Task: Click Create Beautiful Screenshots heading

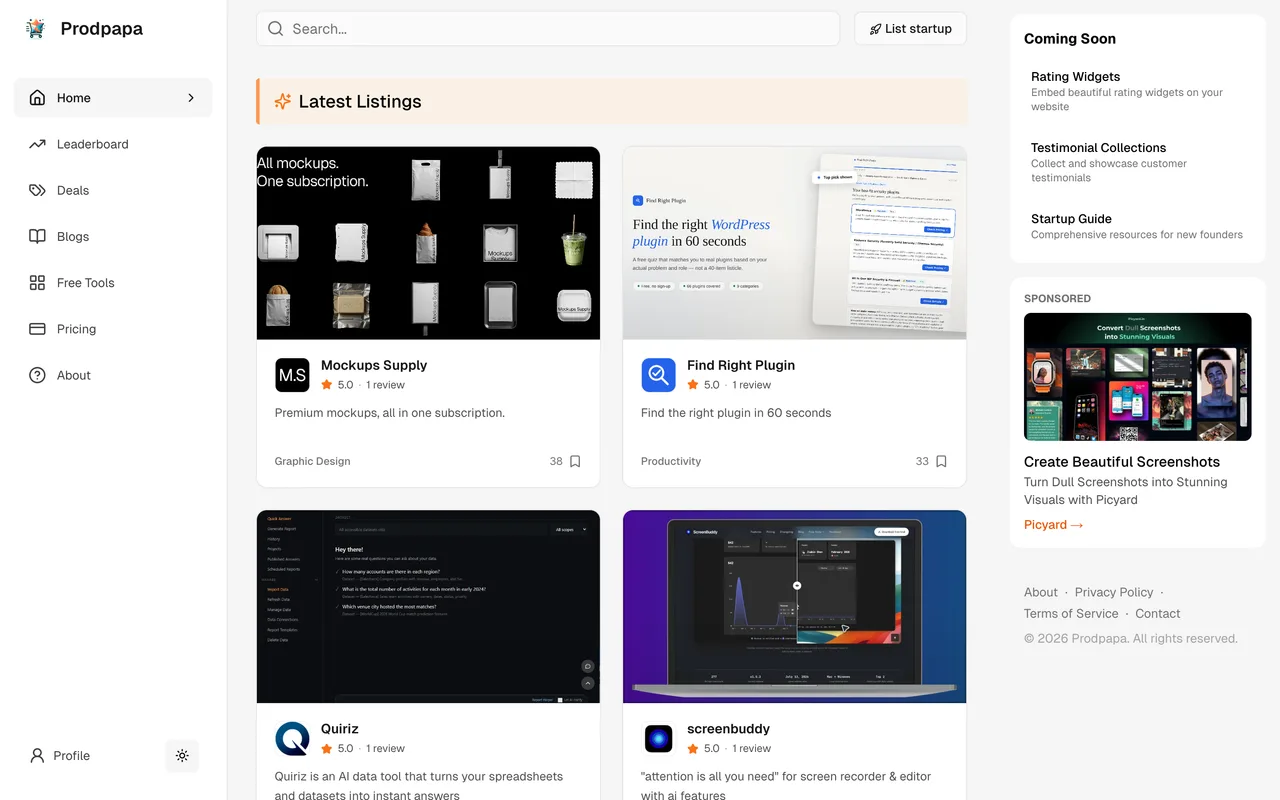Action: [x=1122, y=462]
